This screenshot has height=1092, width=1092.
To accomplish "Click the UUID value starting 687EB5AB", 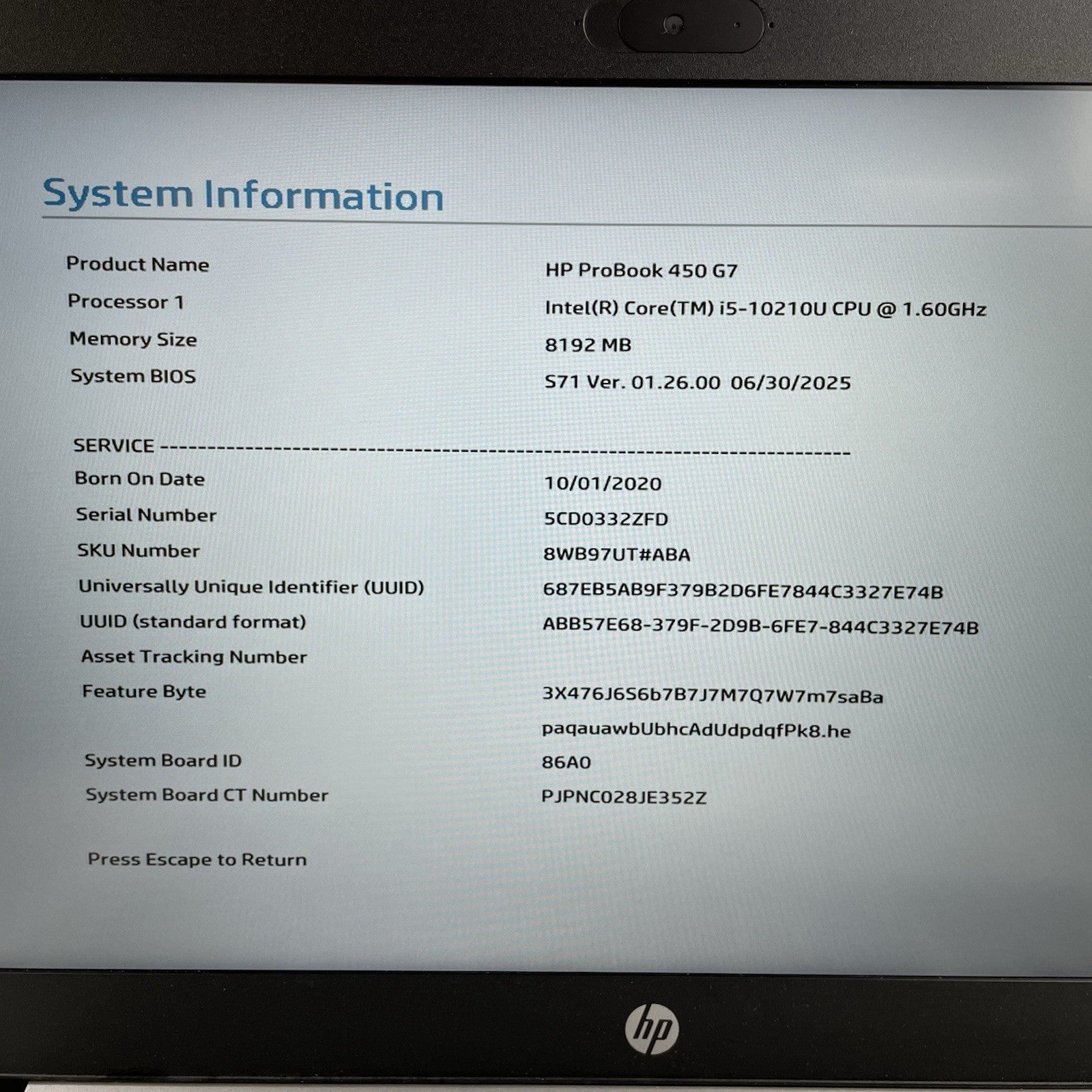I will pos(743,591).
